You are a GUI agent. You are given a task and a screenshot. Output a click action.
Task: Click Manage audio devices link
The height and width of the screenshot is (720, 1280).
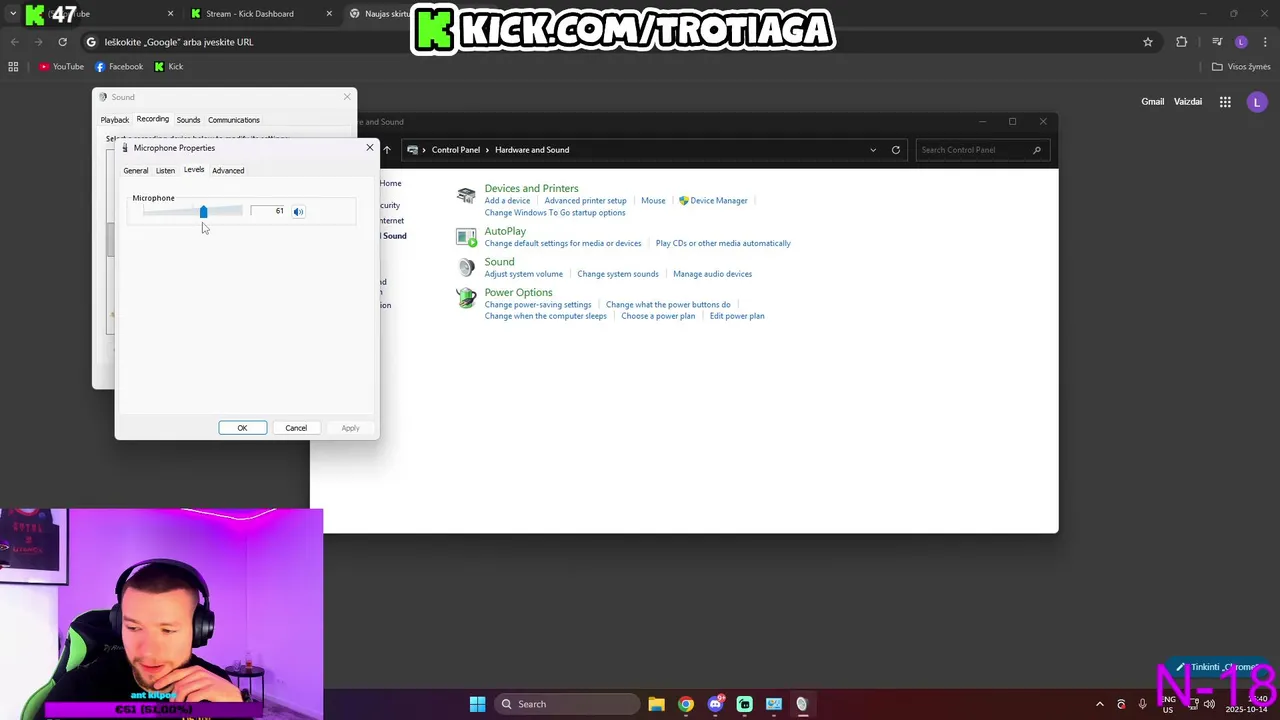(x=712, y=274)
